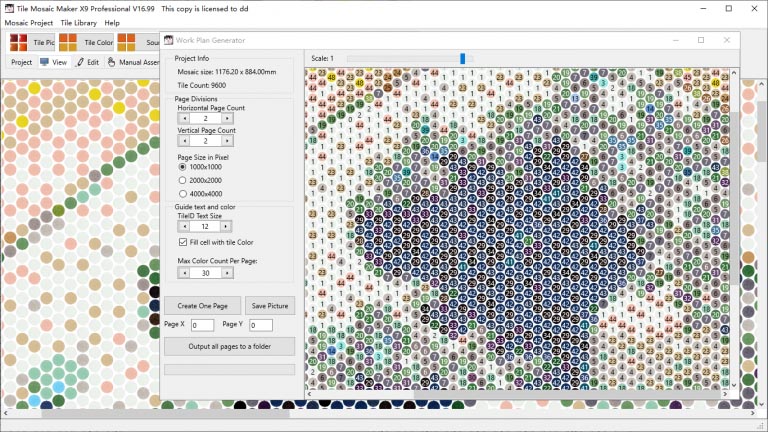Click Output all pages to a folder
This screenshot has width=768, height=432.
click(230, 346)
